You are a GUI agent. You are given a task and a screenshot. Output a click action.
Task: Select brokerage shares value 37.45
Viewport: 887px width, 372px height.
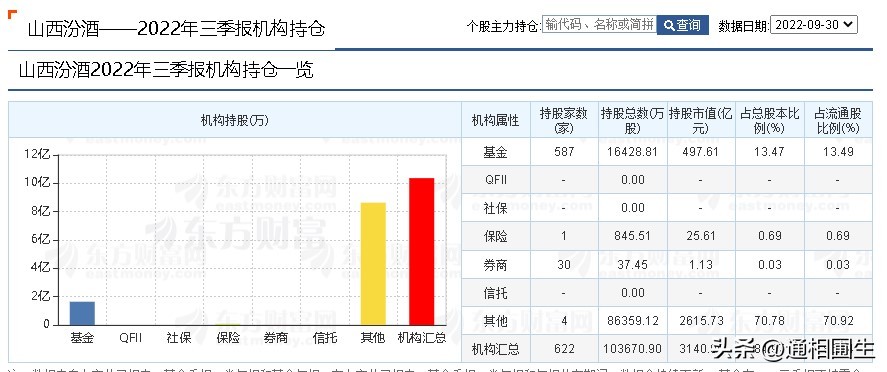[x=632, y=265]
